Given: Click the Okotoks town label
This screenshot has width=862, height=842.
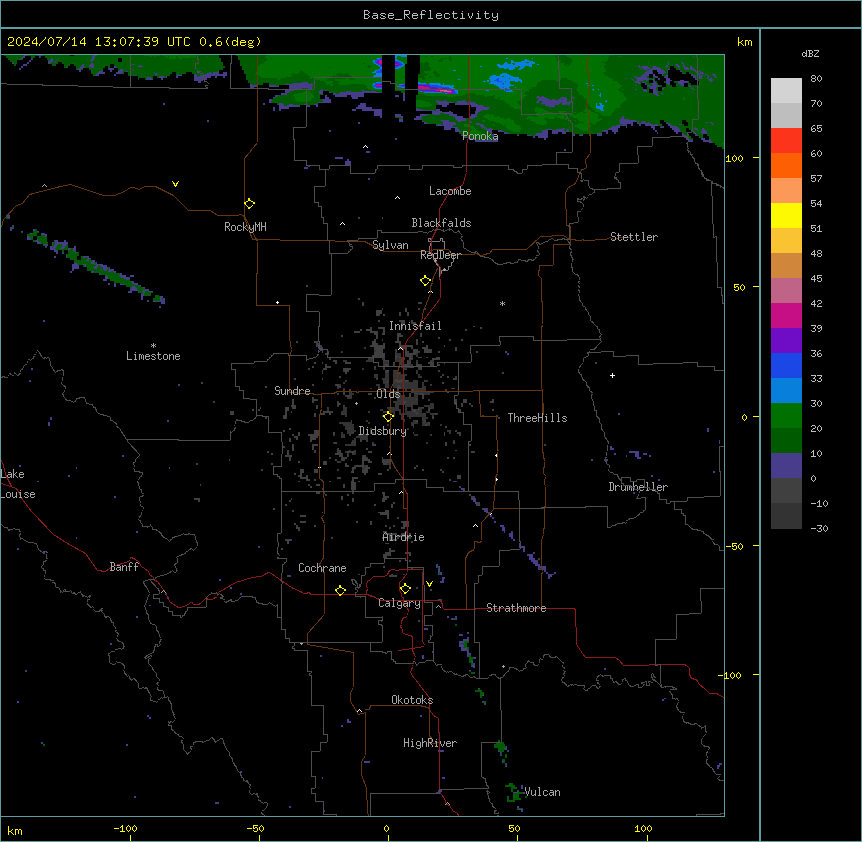Looking at the screenshot, I should 412,700.
